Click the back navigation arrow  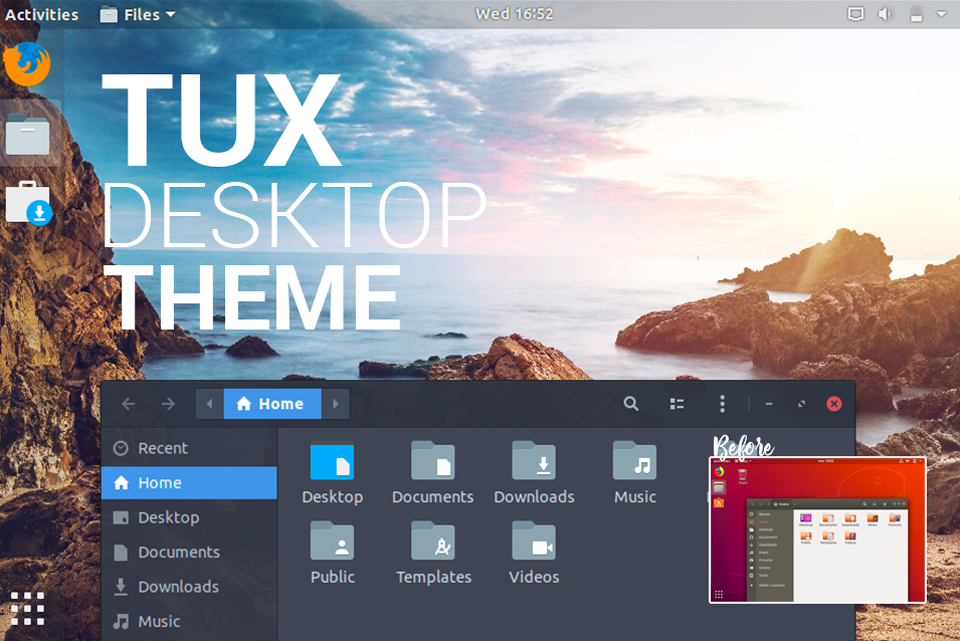coord(129,403)
